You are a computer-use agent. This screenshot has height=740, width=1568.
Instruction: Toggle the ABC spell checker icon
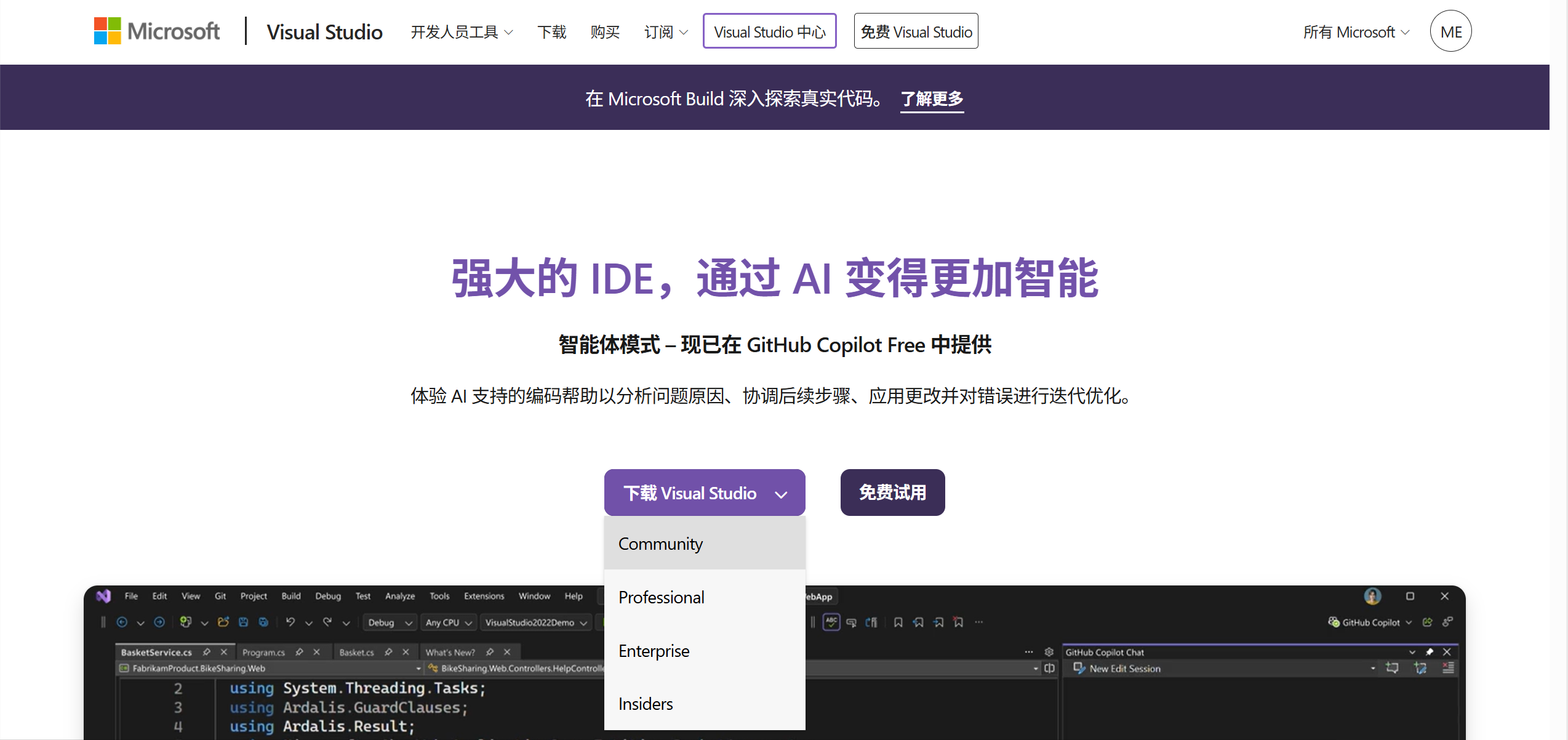coord(831,622)
